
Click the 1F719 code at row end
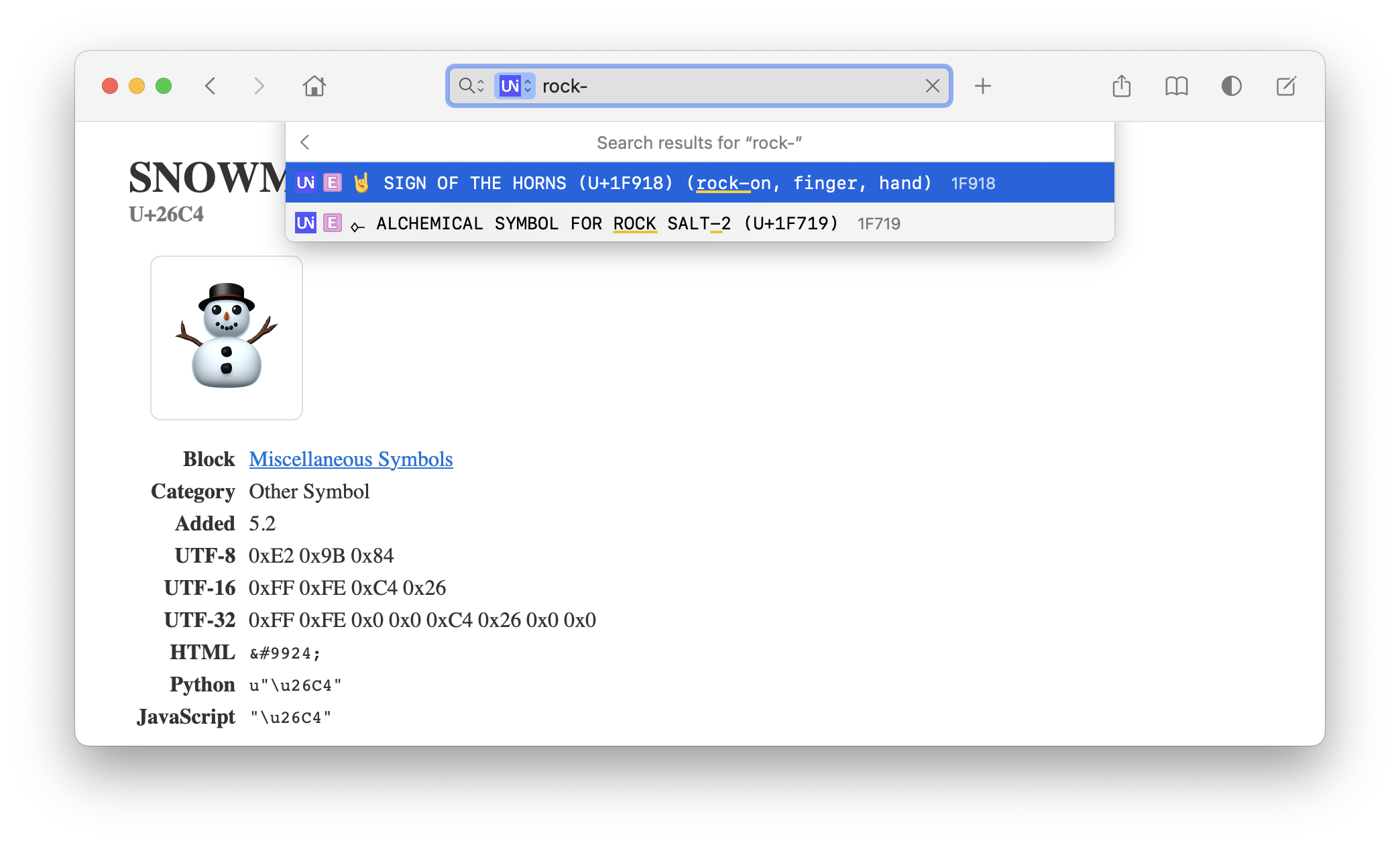click(879, 223)
